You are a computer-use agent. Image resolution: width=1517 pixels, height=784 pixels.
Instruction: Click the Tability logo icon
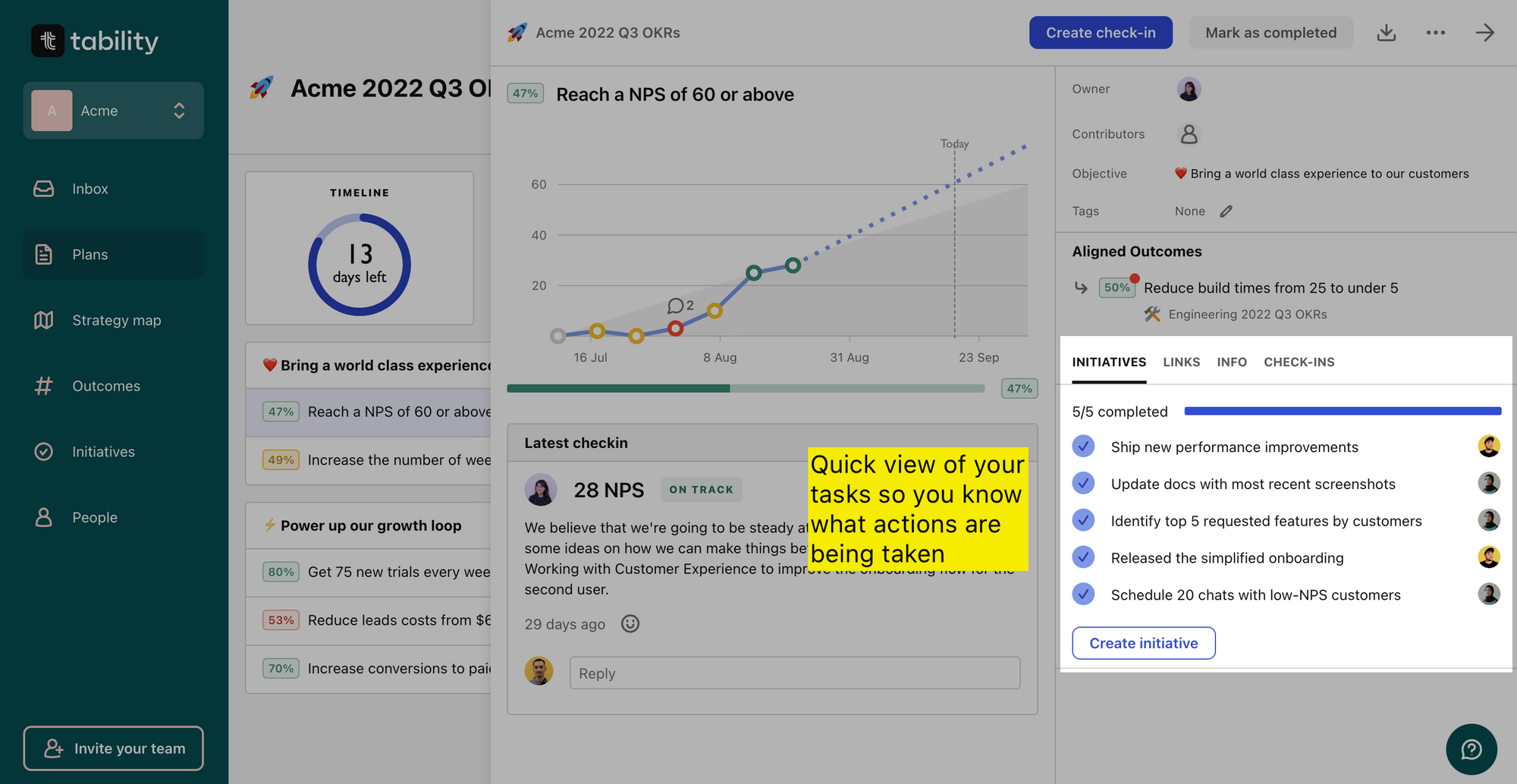point(48,40)
